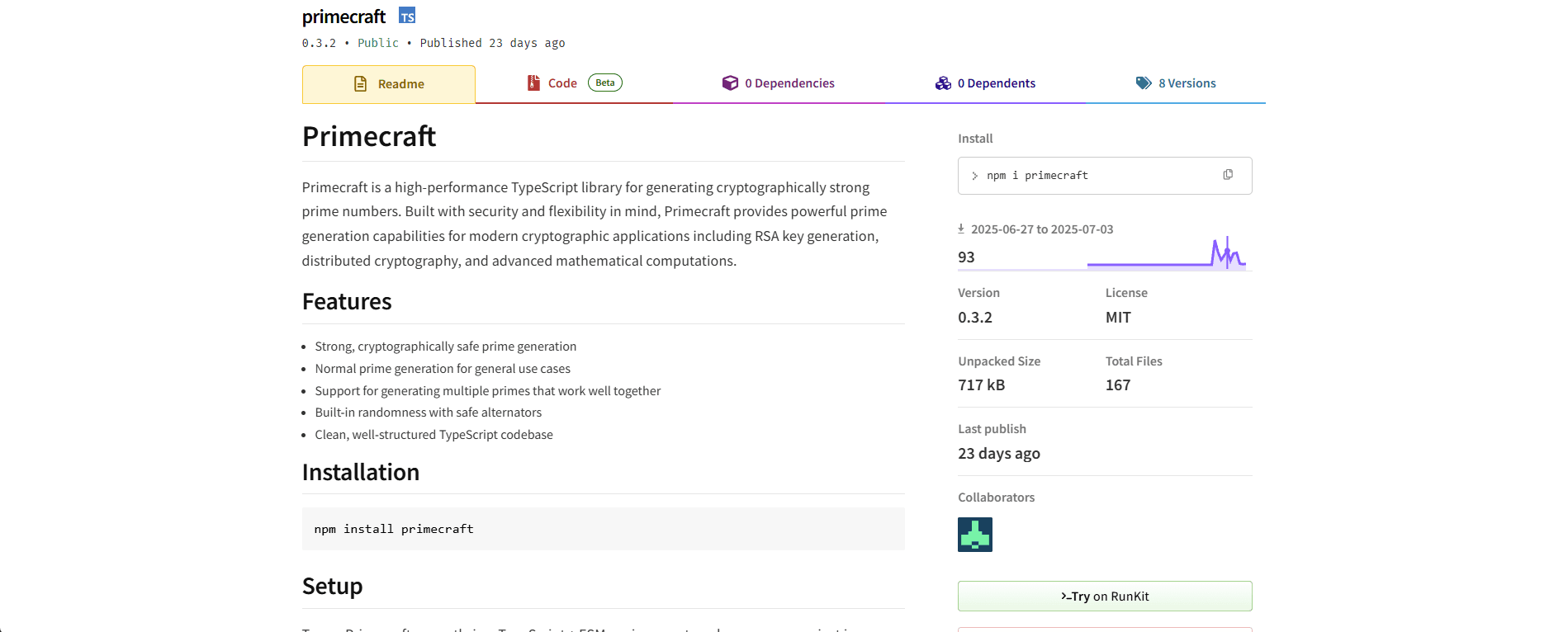Image resolution: width=1568 pixels, height=632 pixels.
Task: Click the Dependencies box icon
Action: point(730,83)
